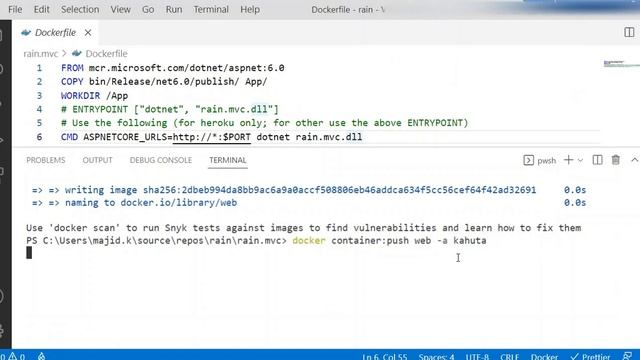Open the Help menu
The height and width of the screenshot is (360, 640).
[250, 9]
